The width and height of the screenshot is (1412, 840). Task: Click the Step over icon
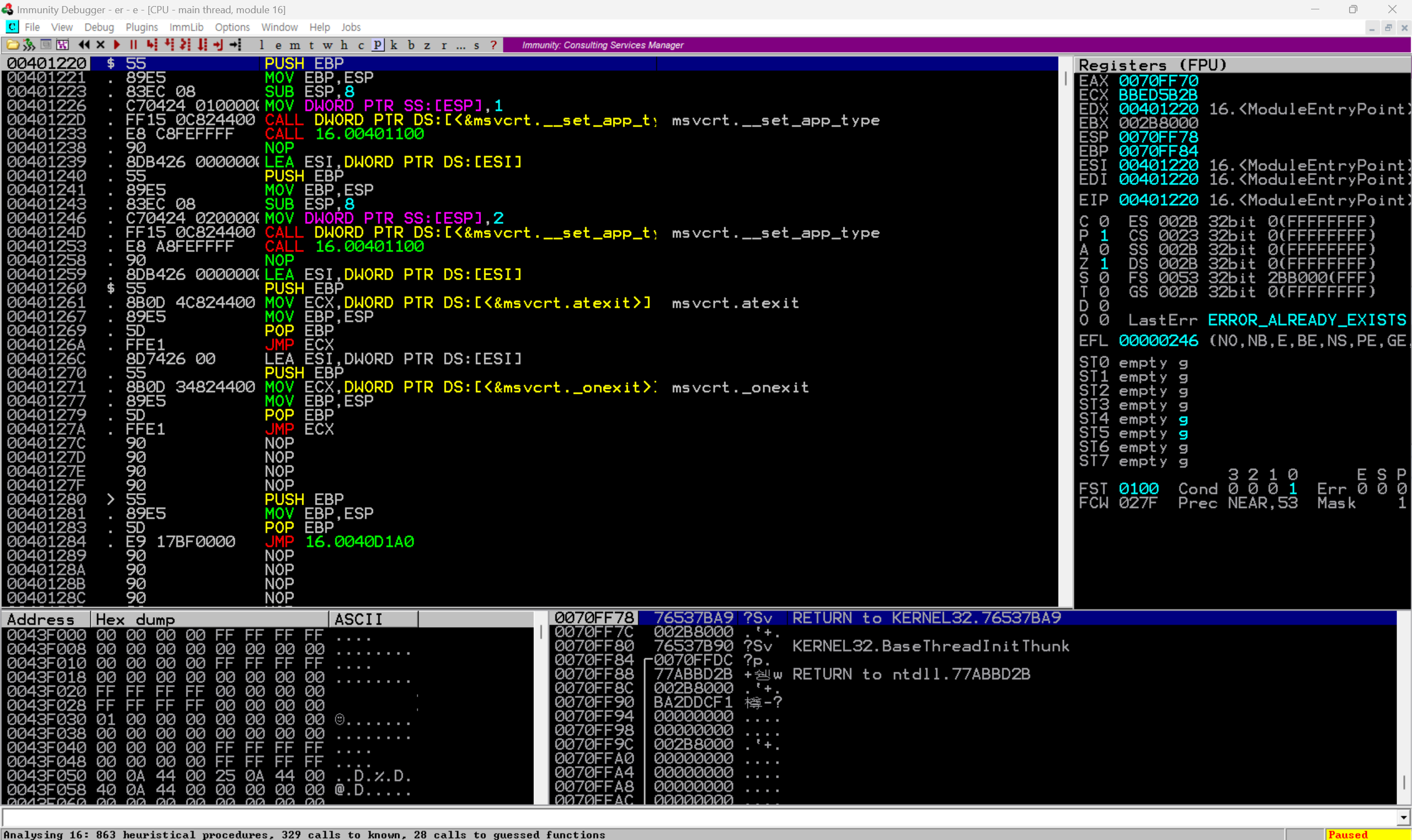pos(169,45)
